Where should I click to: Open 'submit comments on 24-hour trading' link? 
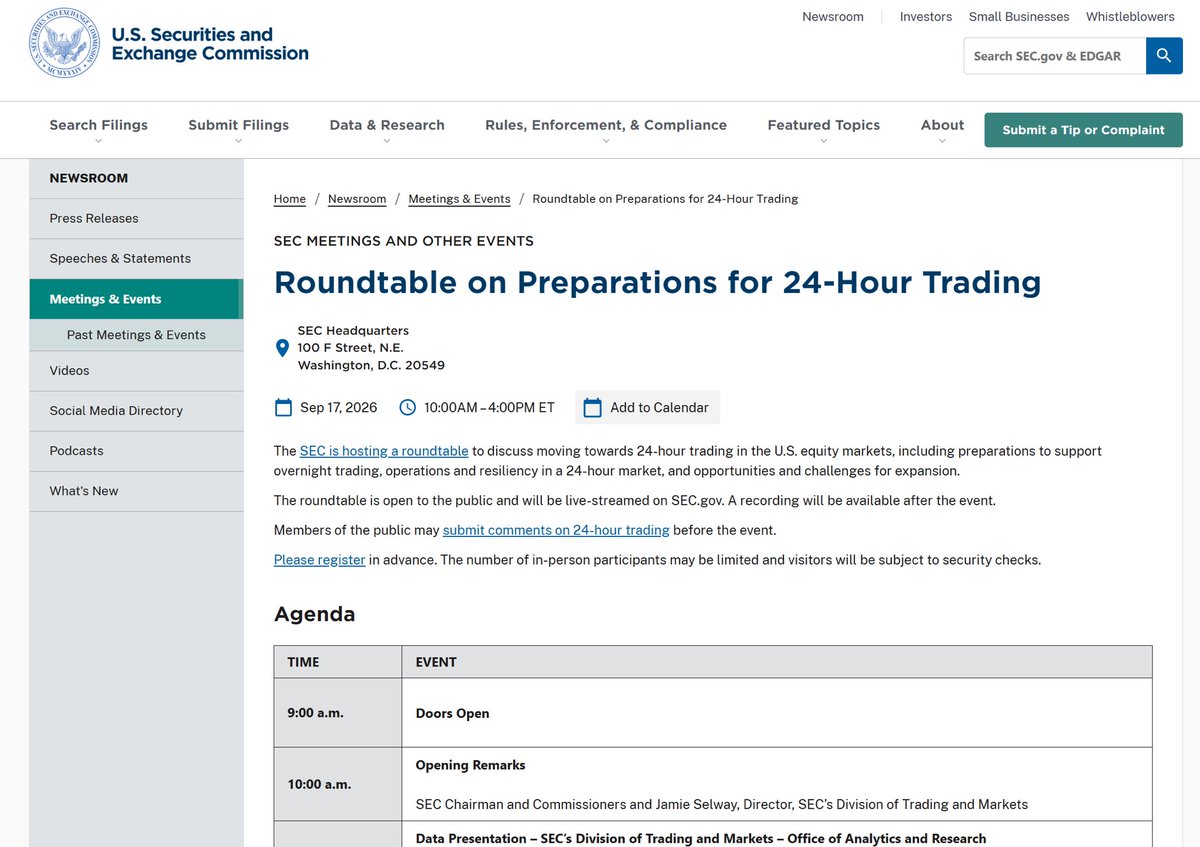click(556, 530)
